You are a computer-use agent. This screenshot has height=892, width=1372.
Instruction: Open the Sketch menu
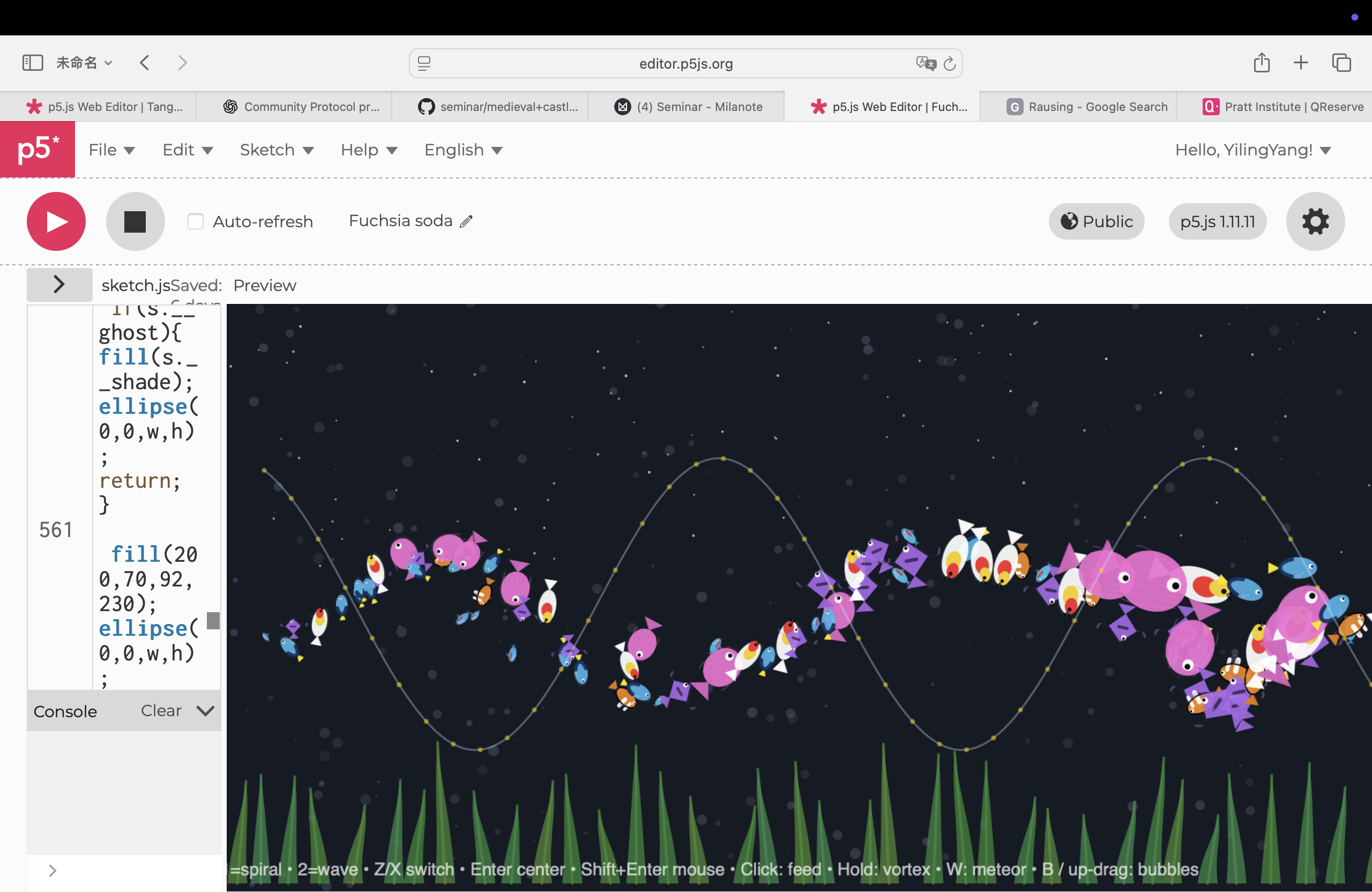(x=276, y=150)
